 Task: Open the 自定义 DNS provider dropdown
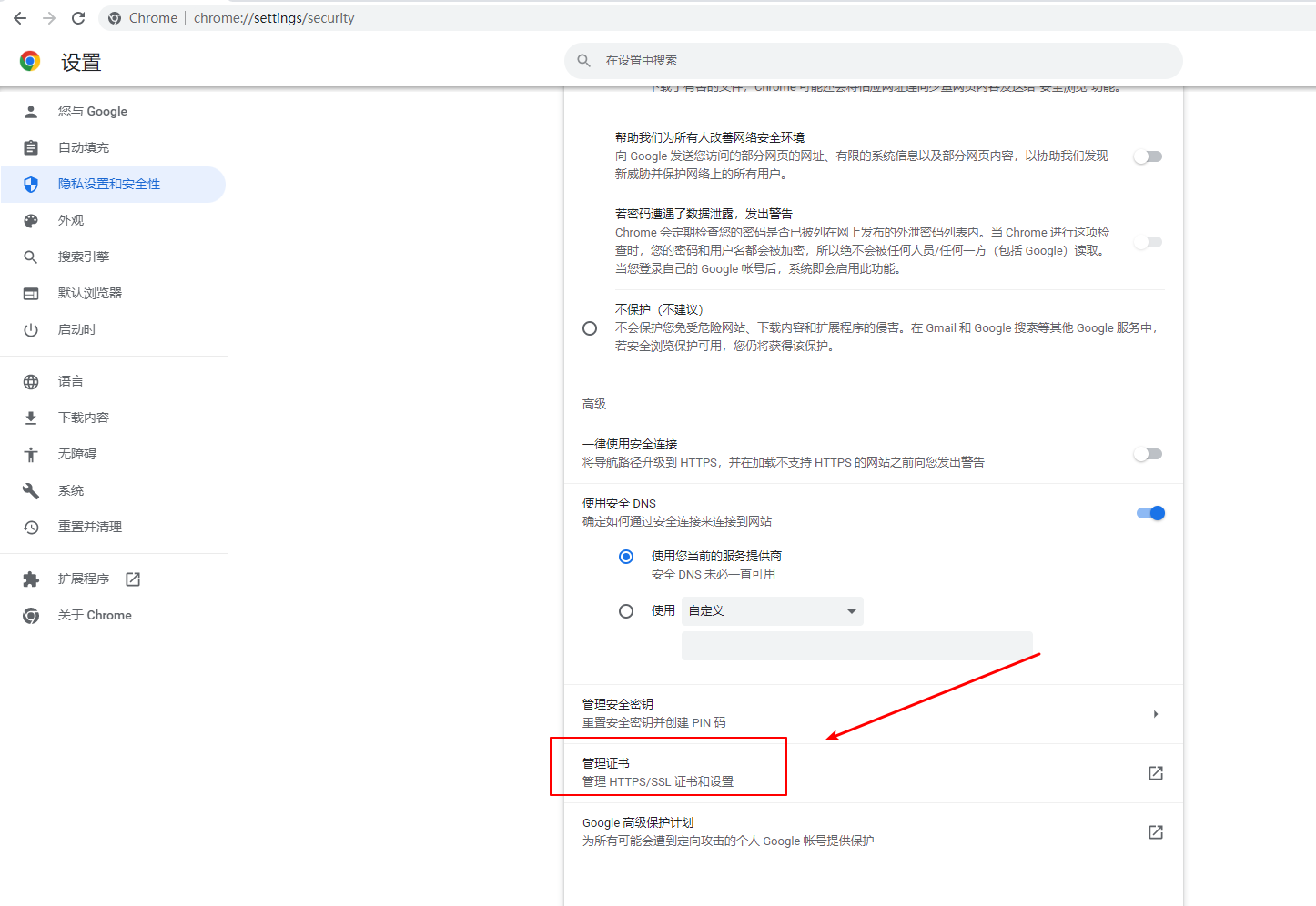772,611
